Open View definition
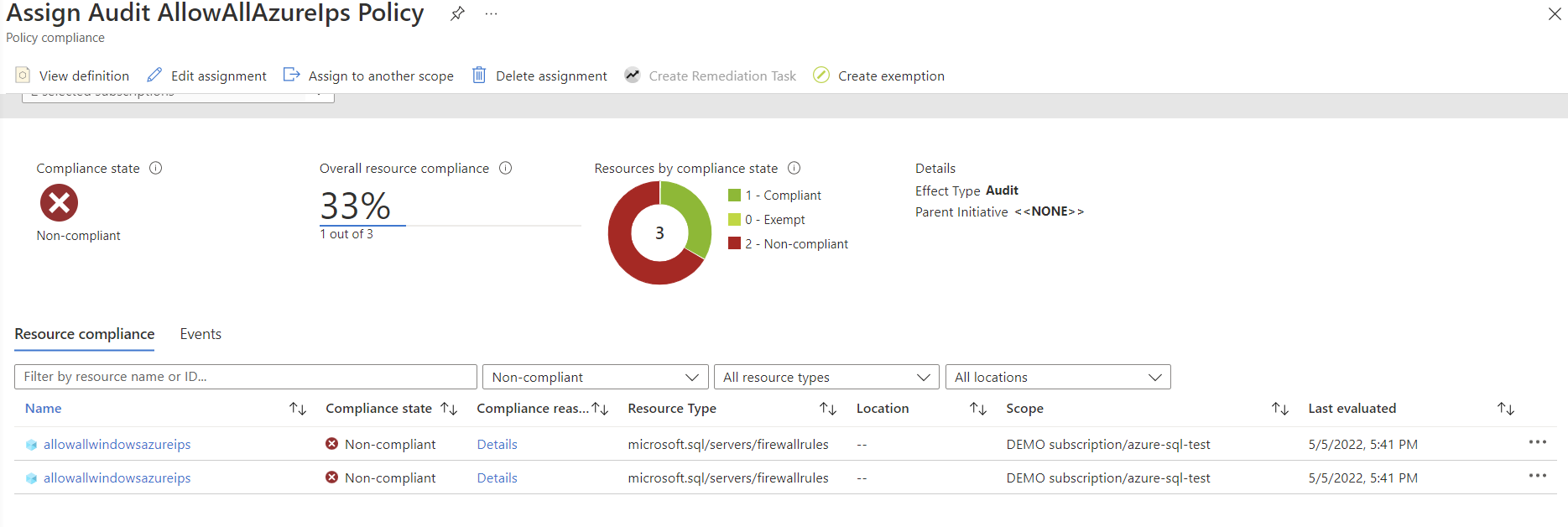The image size is (1568, 527). pos(84,76)
